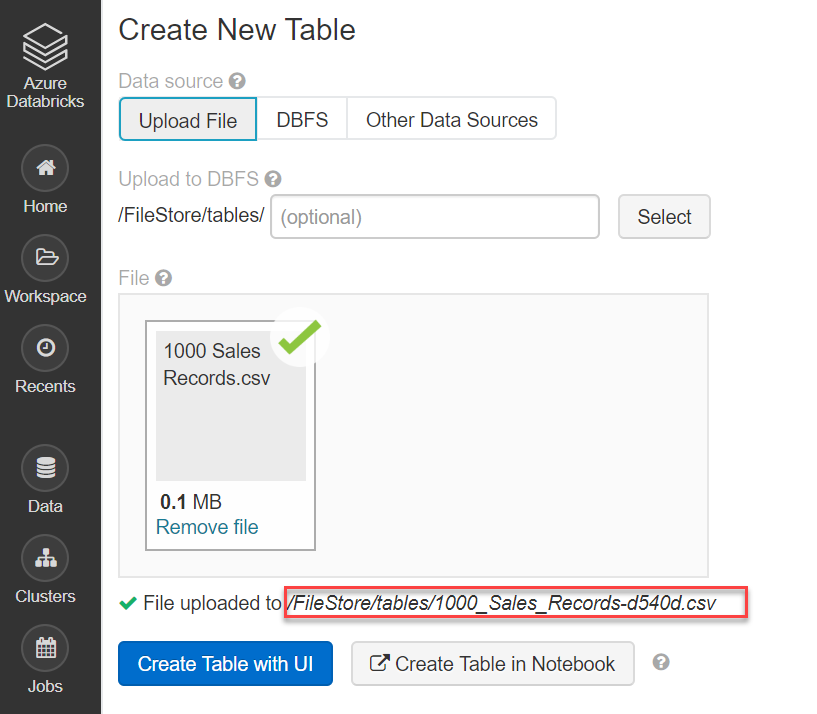Show Recents via the clock icon

[45, 348]
